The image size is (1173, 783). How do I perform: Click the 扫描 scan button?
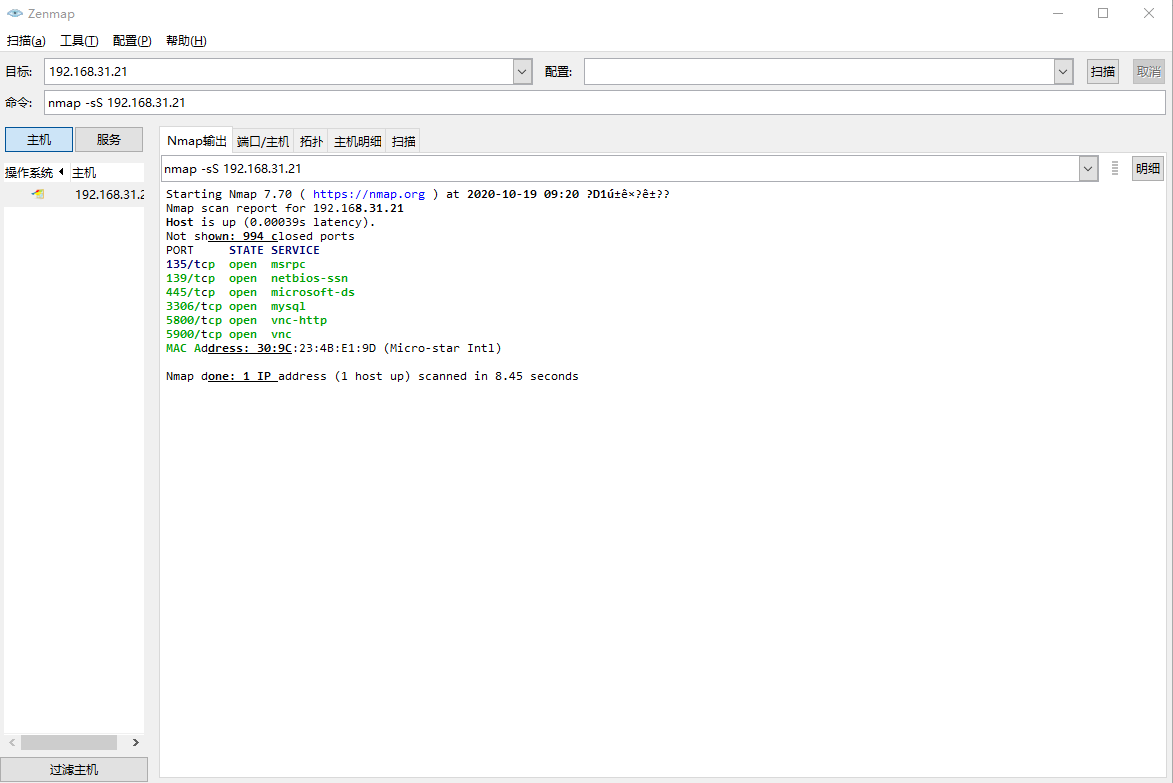pos(1103,72)
